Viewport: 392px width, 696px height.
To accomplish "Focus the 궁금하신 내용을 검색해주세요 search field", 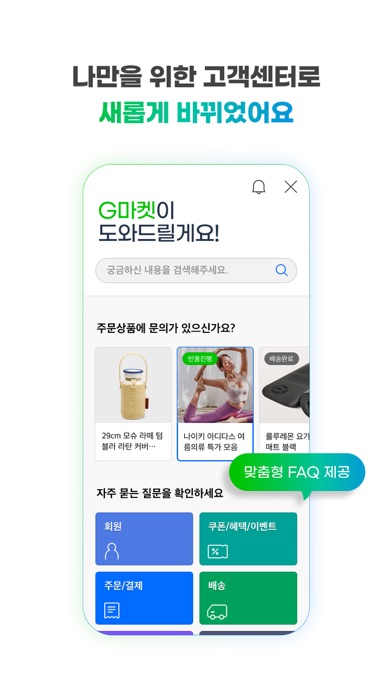I will click(x=196, y=270).
